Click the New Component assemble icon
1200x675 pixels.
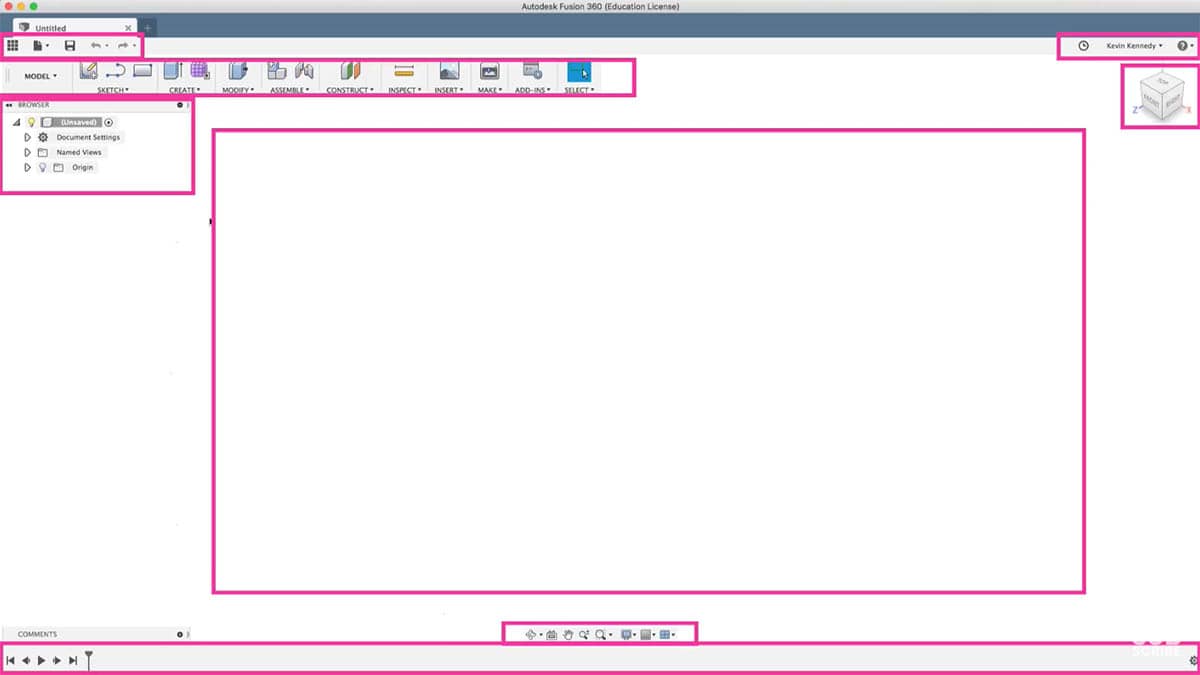[x=277, y=71]
